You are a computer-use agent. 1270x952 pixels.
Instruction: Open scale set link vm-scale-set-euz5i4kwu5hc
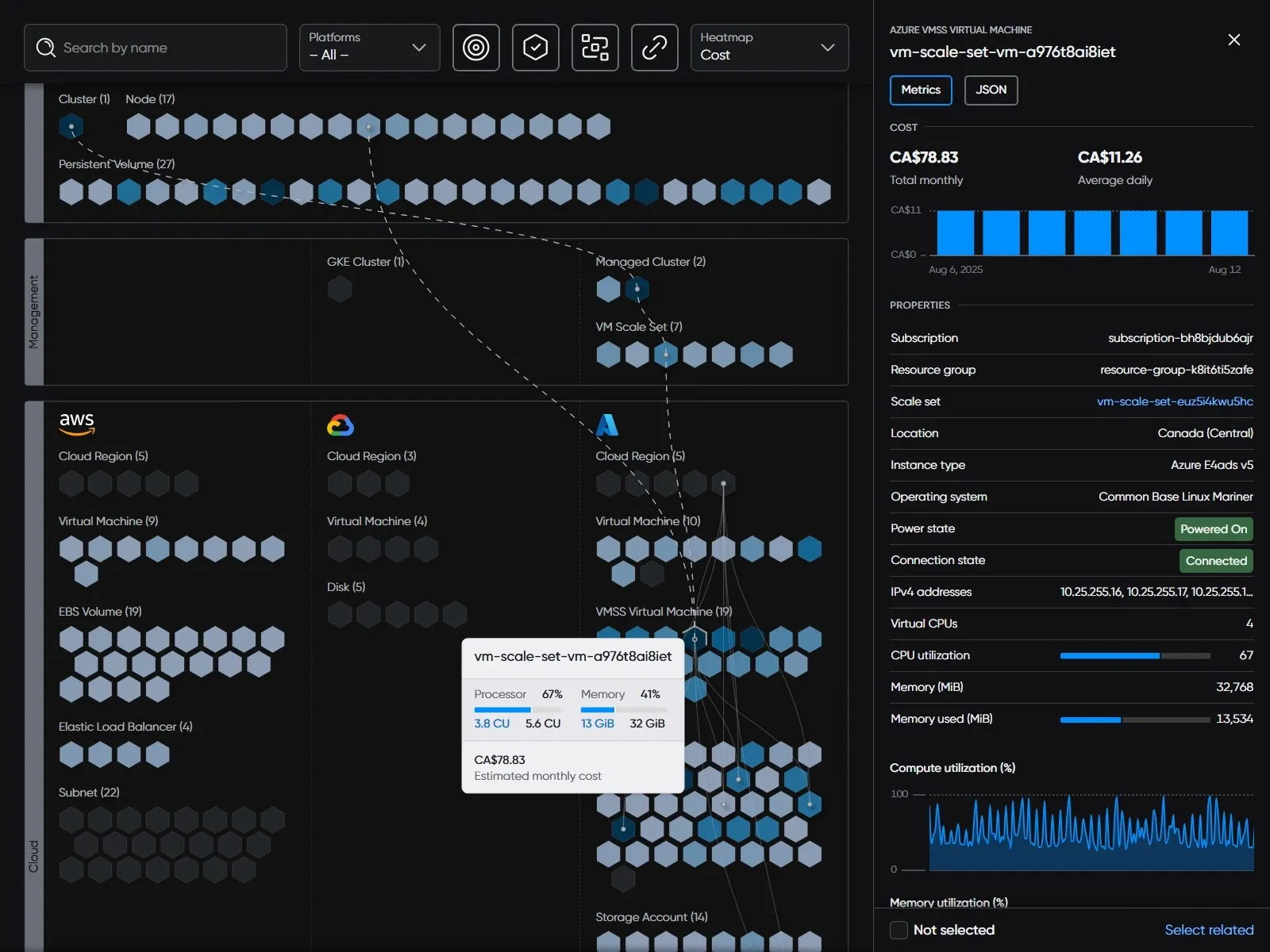tap(1175, 401)
